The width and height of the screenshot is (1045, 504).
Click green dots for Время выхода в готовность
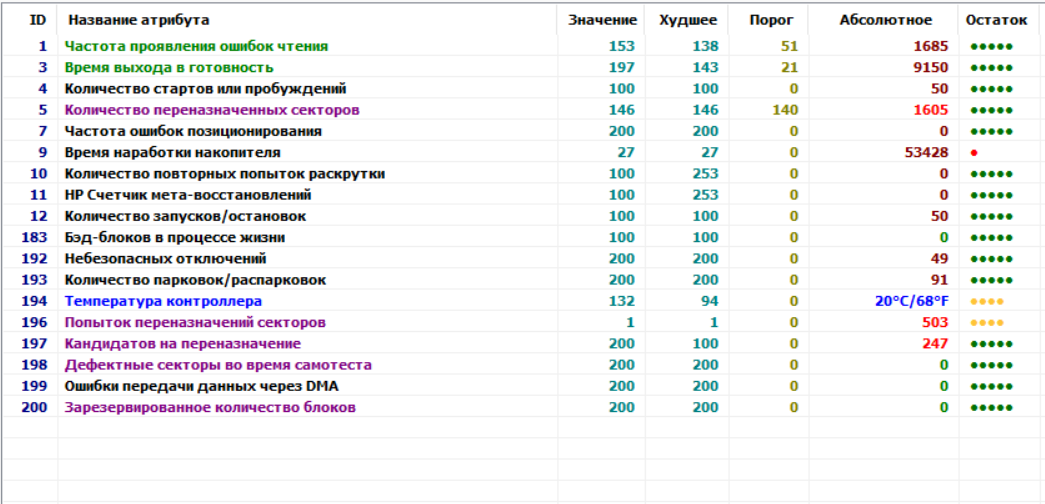(x=991, y=68)
